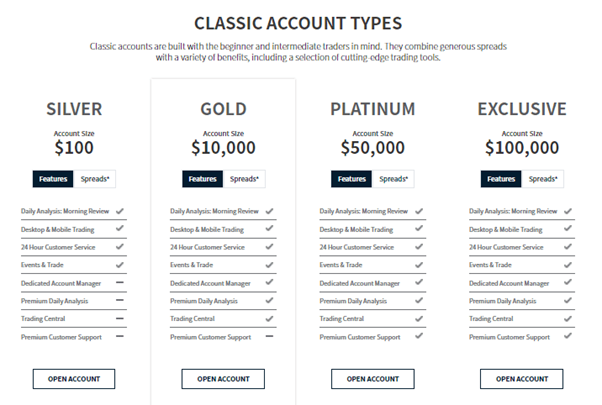The height and width of the screenshot is (405, 602).
Task: Open the Exclusive account Spreads tab
Action: [543, 179]
